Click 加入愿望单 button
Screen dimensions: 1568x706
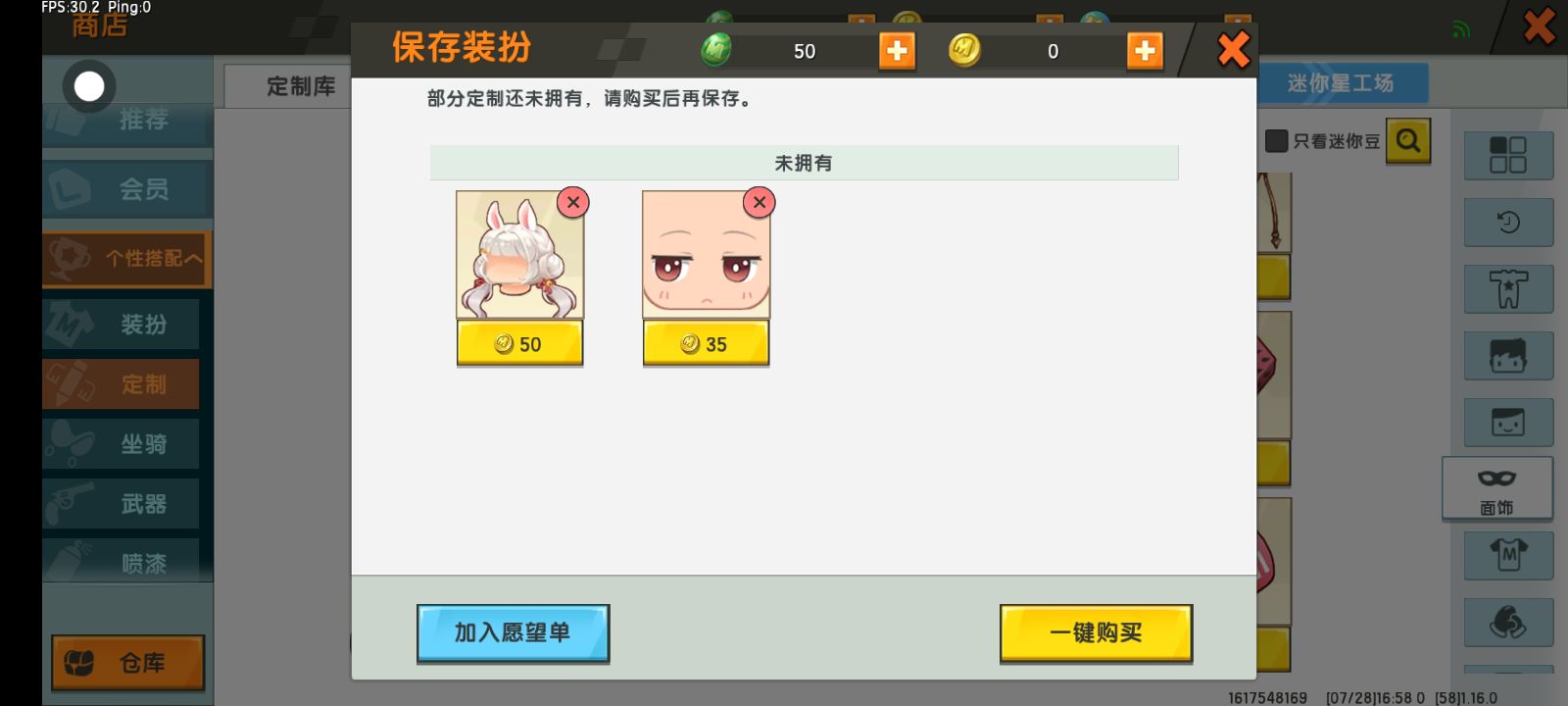tap(513, 633)
